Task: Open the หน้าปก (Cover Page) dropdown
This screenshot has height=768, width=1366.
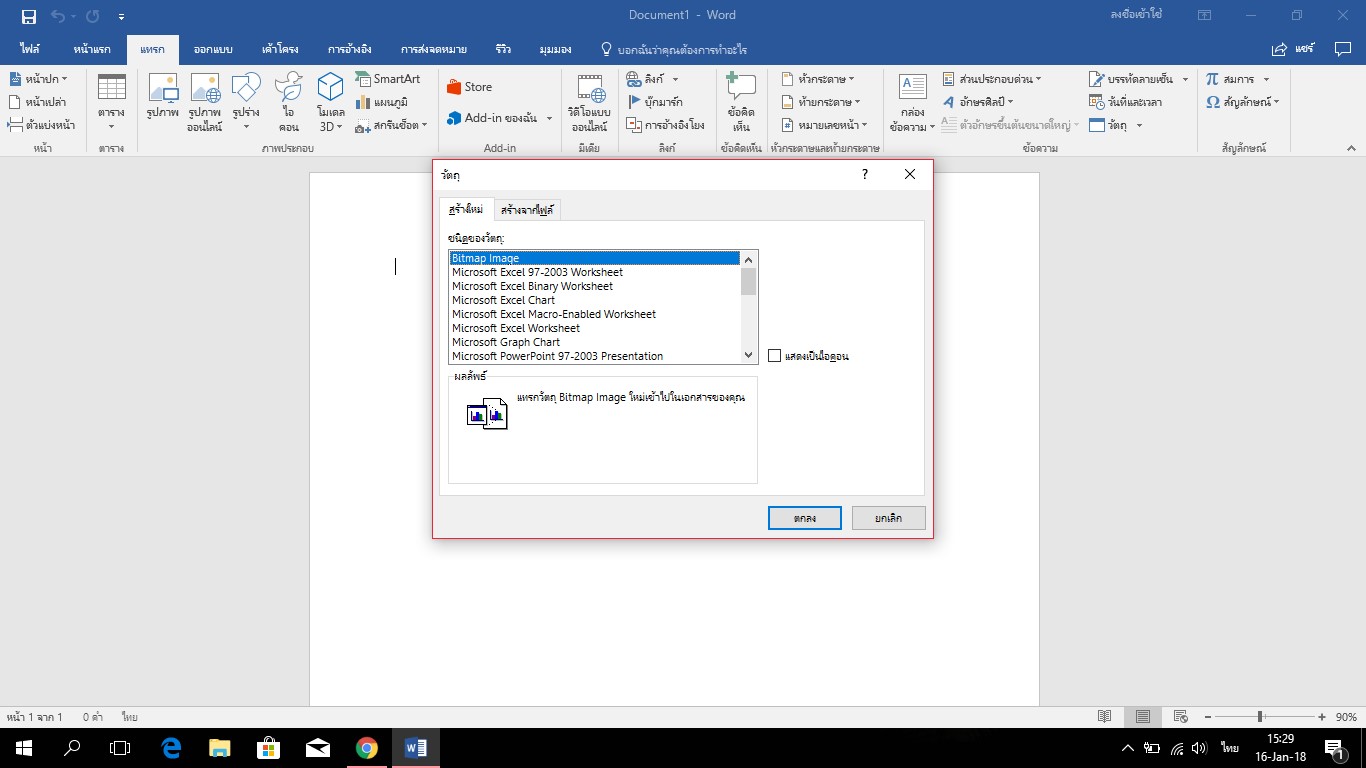Action: click(x=39, y=79)
